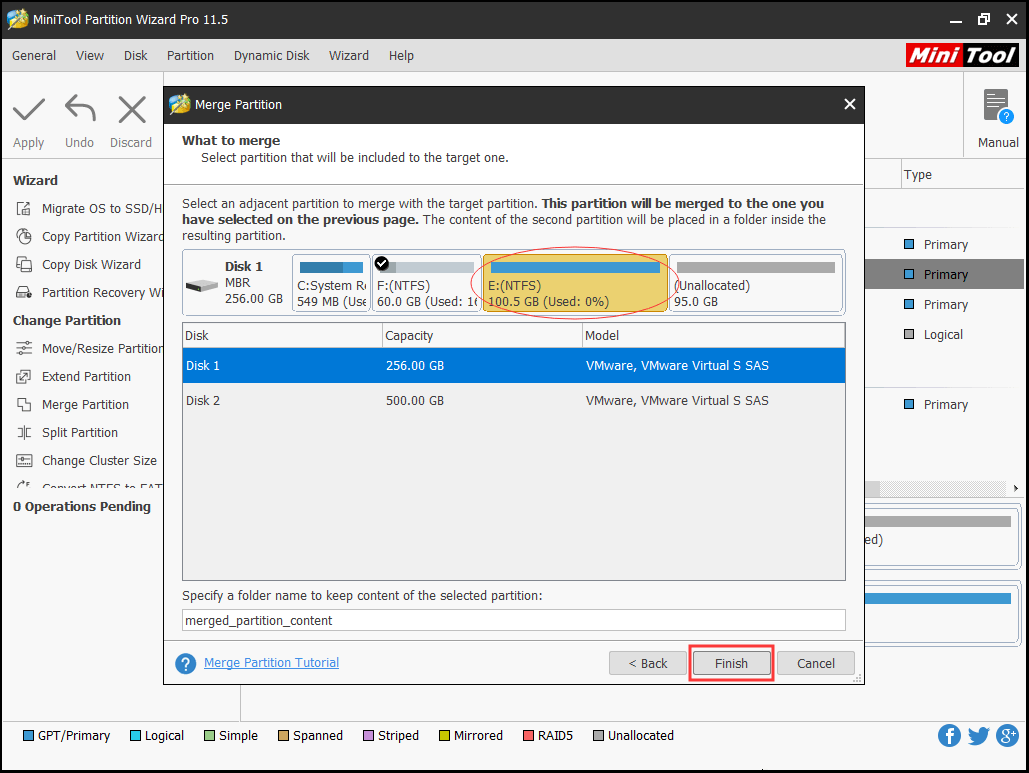Click the Change Partition section heading
The image size is (1029, 773).
(x=67, y=321)
